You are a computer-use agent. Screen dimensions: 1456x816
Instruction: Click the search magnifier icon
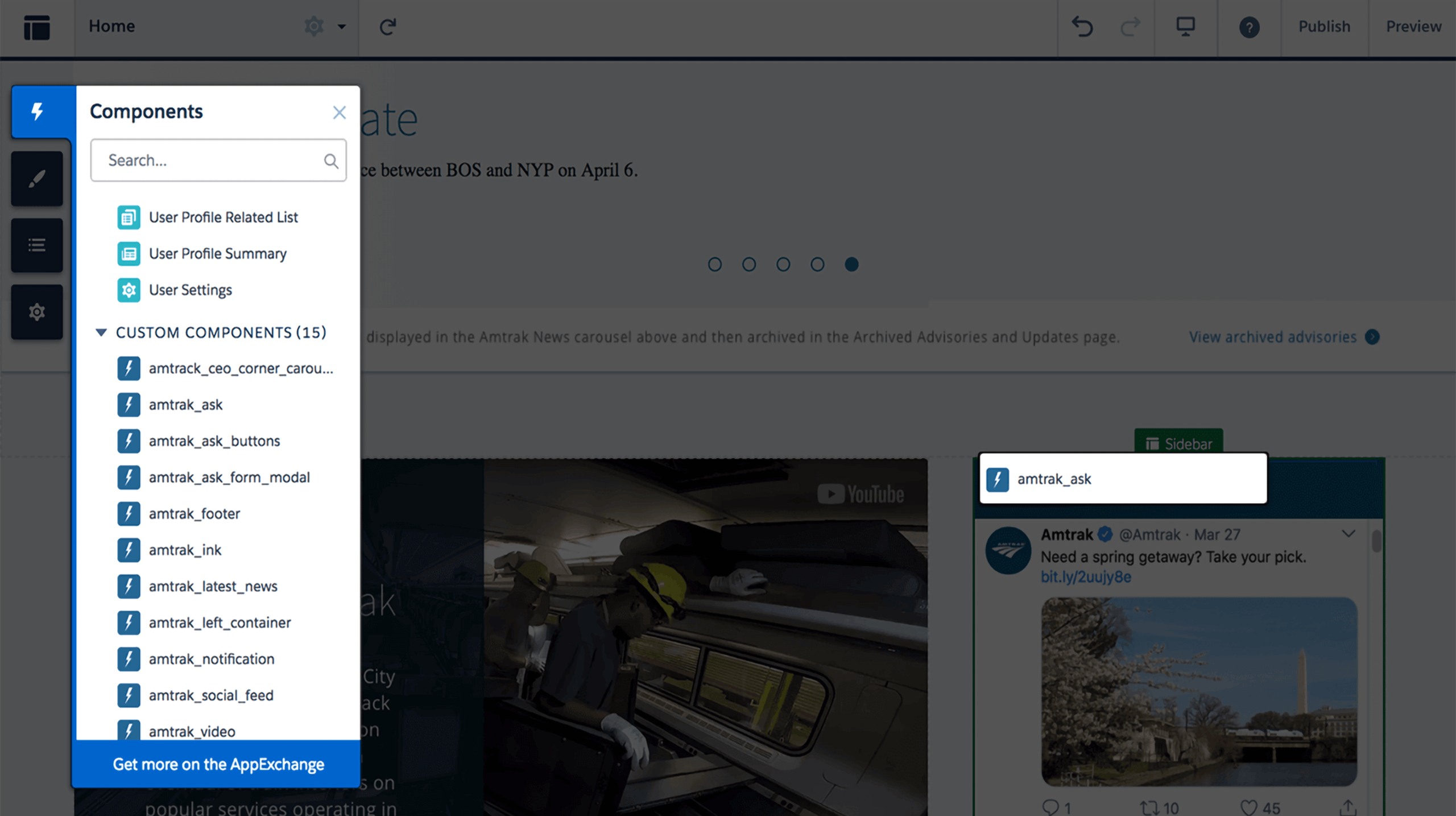click(331, 161)
